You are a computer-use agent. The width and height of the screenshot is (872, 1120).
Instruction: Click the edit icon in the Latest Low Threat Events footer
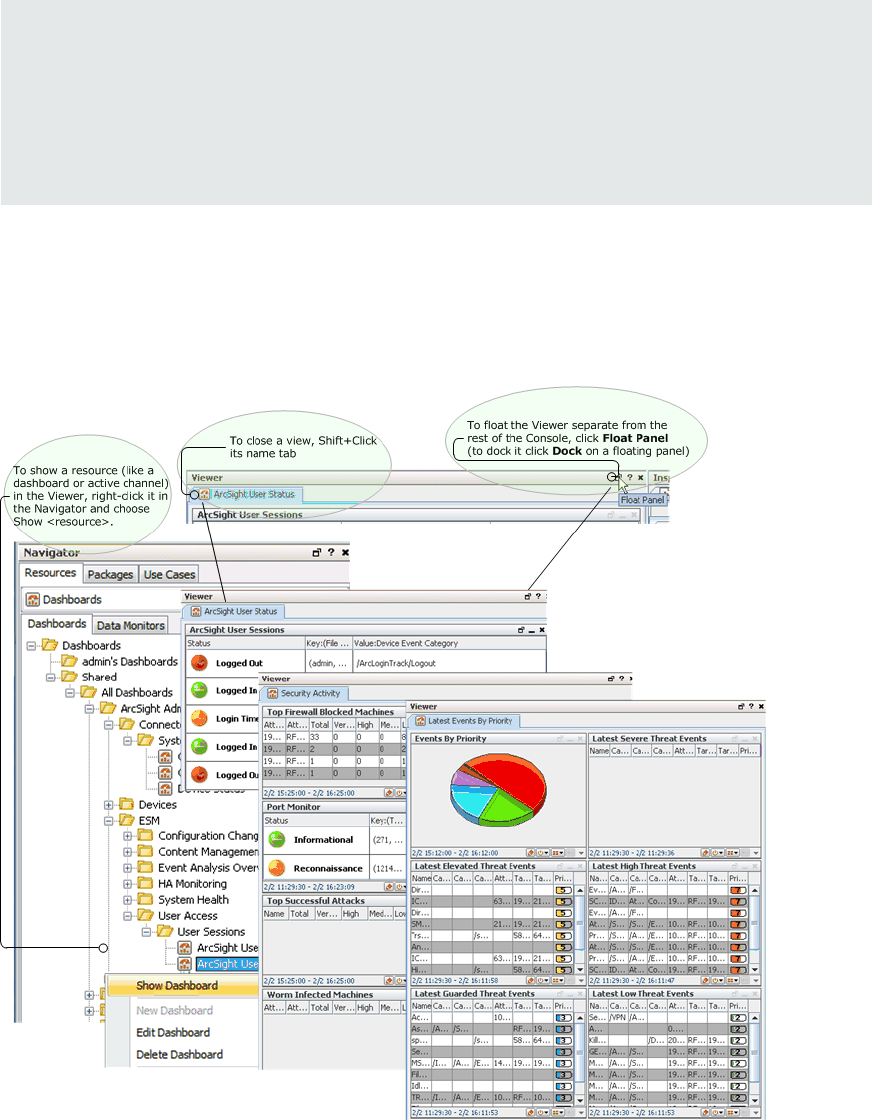coord(706,1112)
